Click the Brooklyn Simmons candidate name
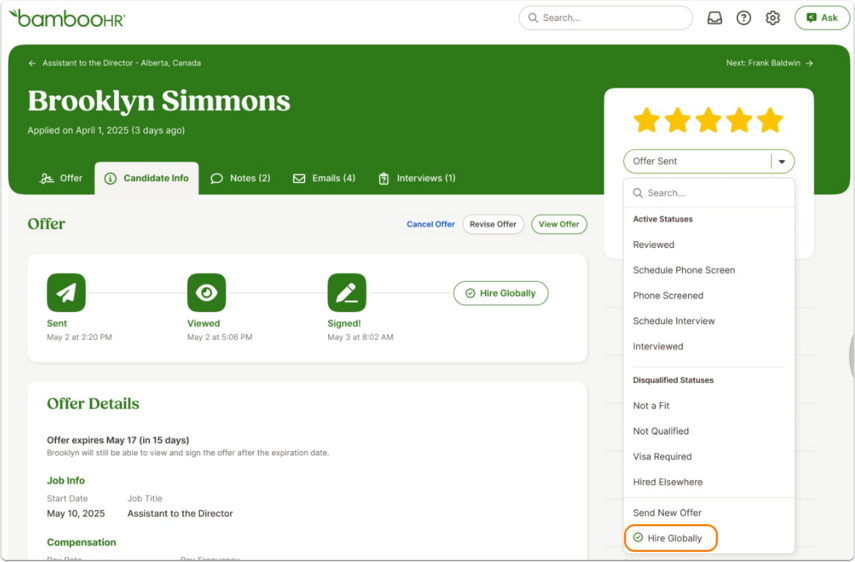Image resolution: width=855 pixels, height=562 pixels. [159, 101]
